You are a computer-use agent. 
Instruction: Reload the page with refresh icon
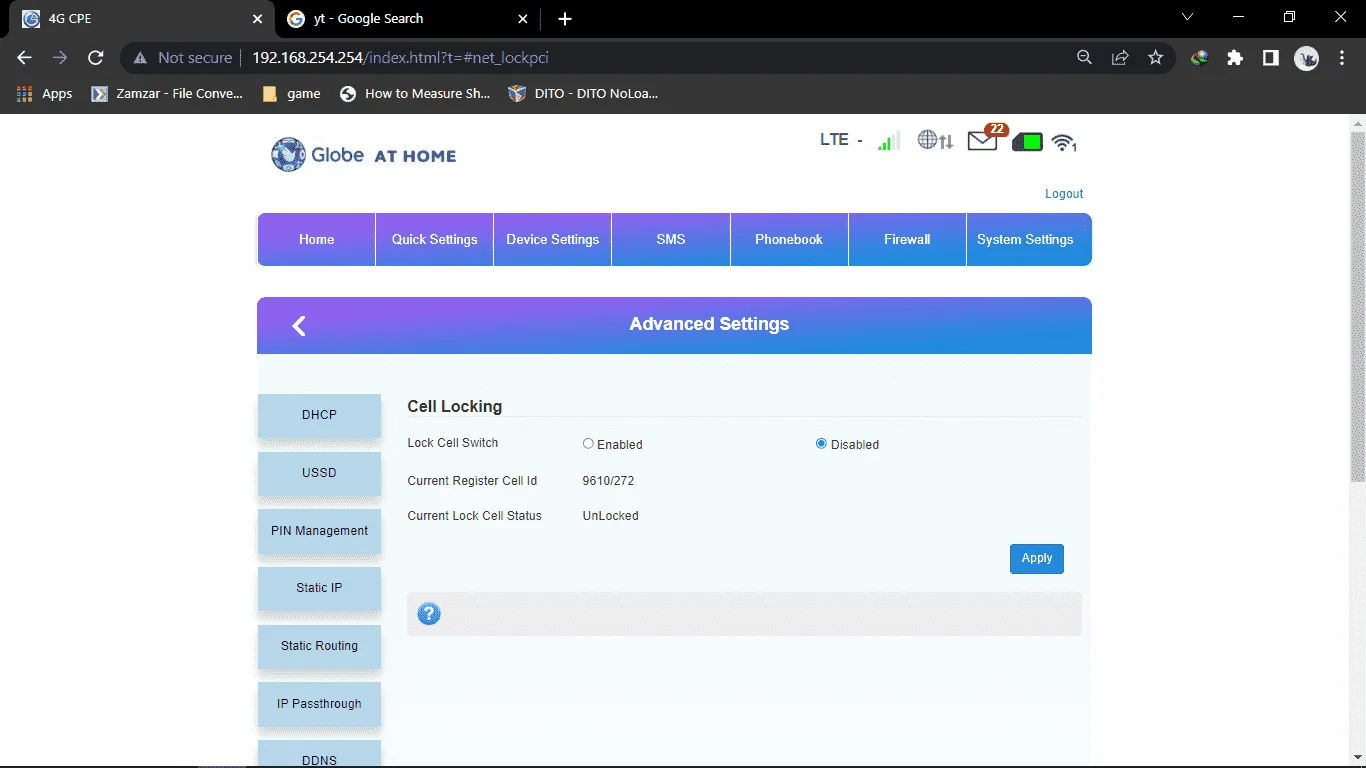pyautogui.click(x=96, y=58)
